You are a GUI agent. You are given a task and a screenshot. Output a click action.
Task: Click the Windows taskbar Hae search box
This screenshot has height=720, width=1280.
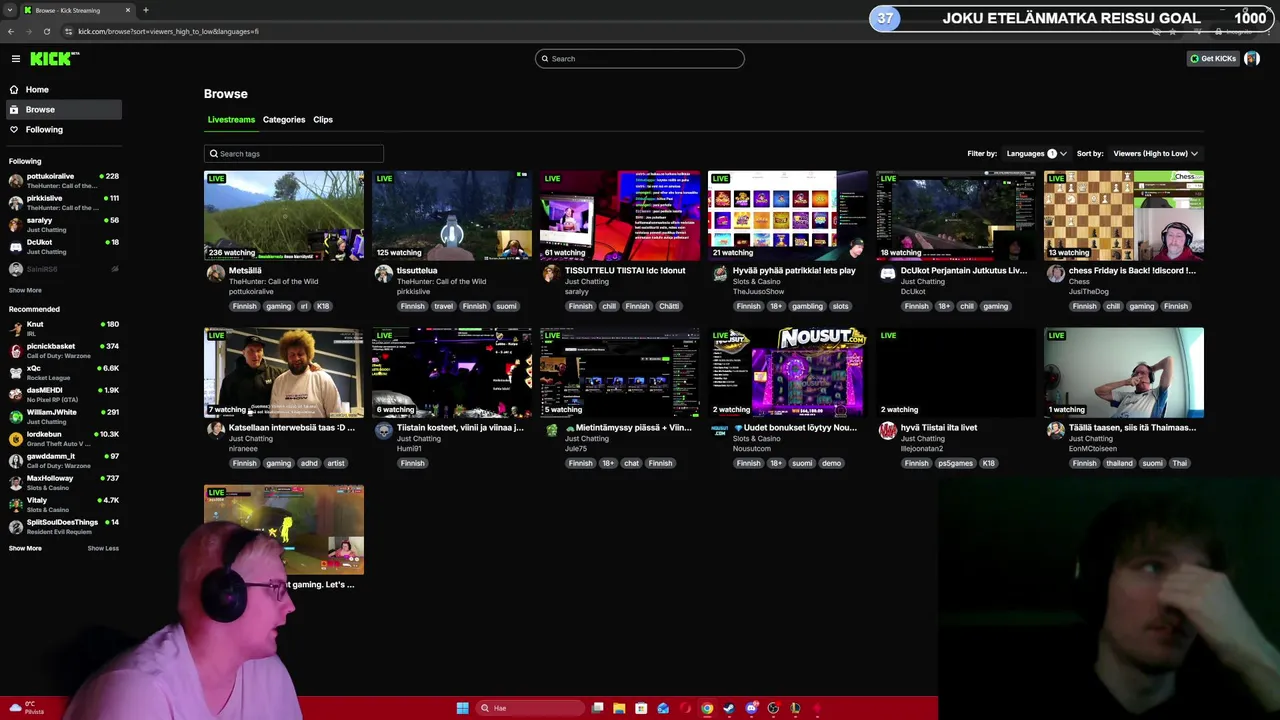528,708
